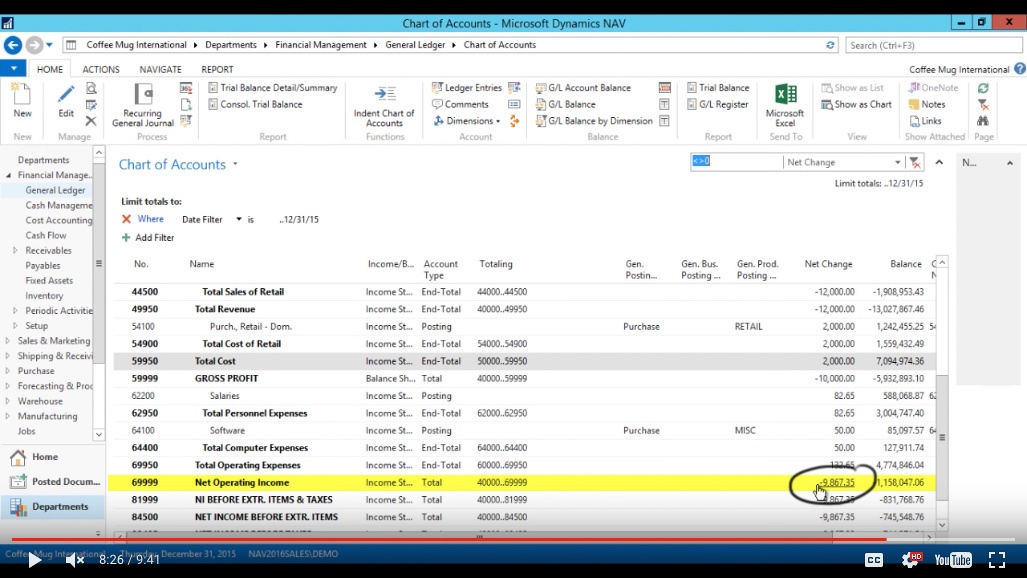Click the forward navigation arrow
This screenshot has height=578, width=1027.
tap(34, 45)
